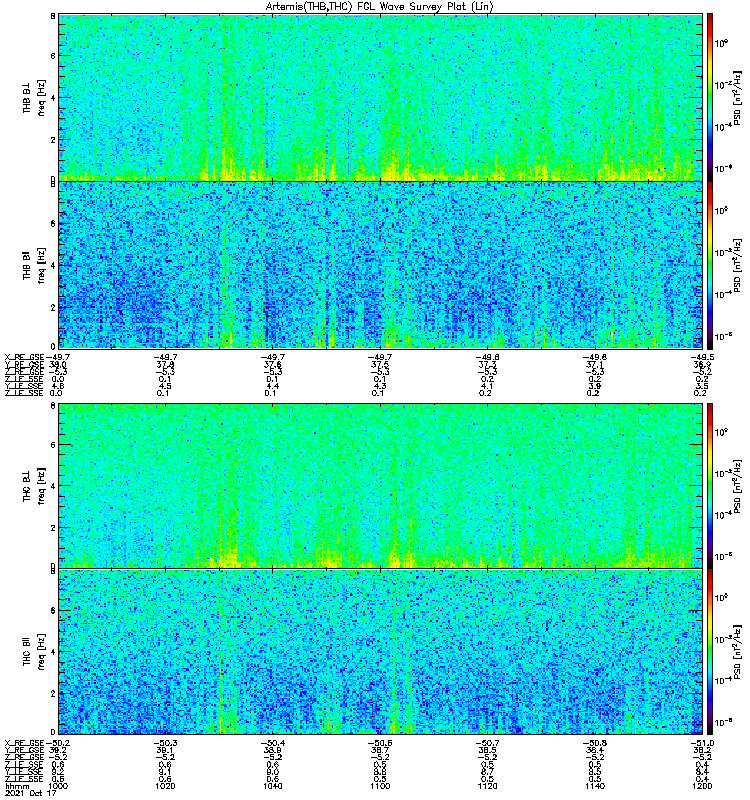The height and width of the screenshot is (800, 750).
Task: Click the color bar beside THB B-parallel panel
Action: pos(710,265)
